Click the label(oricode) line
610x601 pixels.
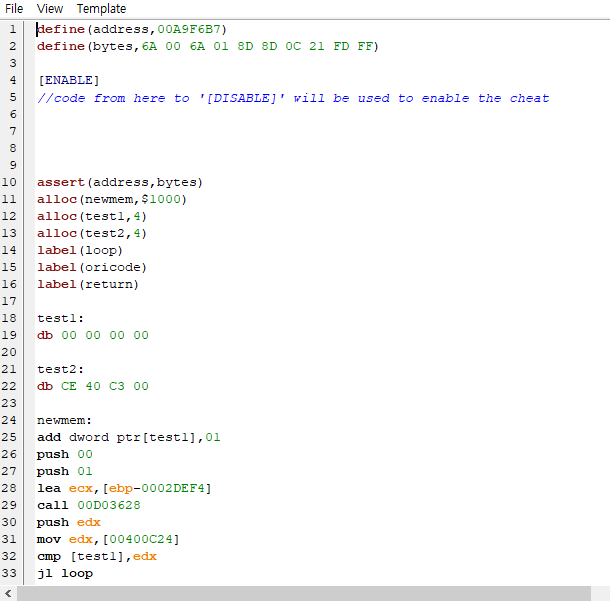(x=91, y=267)
